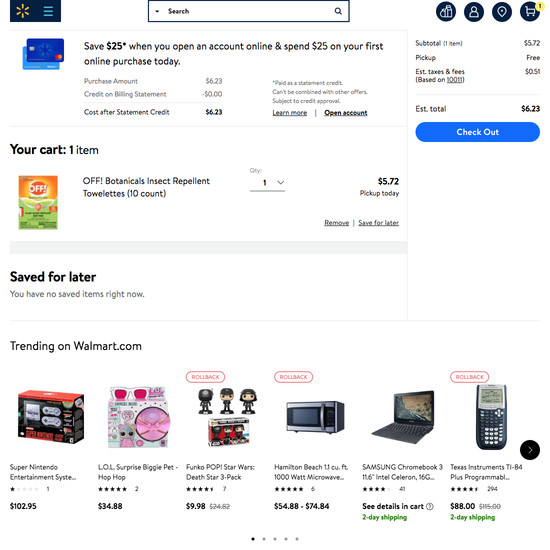Open the hamburger menu icon

(x=48, y=11)
